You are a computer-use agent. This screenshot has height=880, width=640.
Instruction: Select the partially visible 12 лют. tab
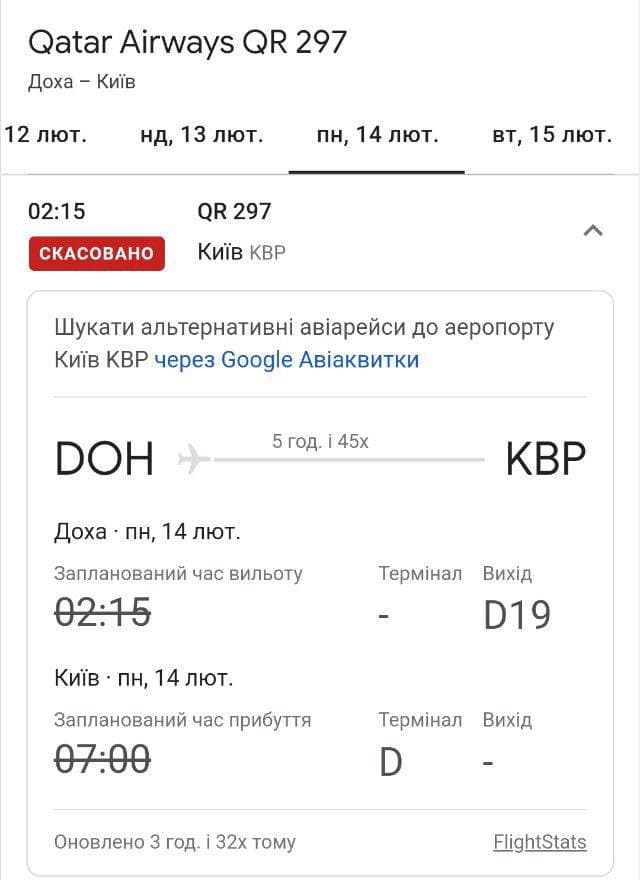[45, 135]
